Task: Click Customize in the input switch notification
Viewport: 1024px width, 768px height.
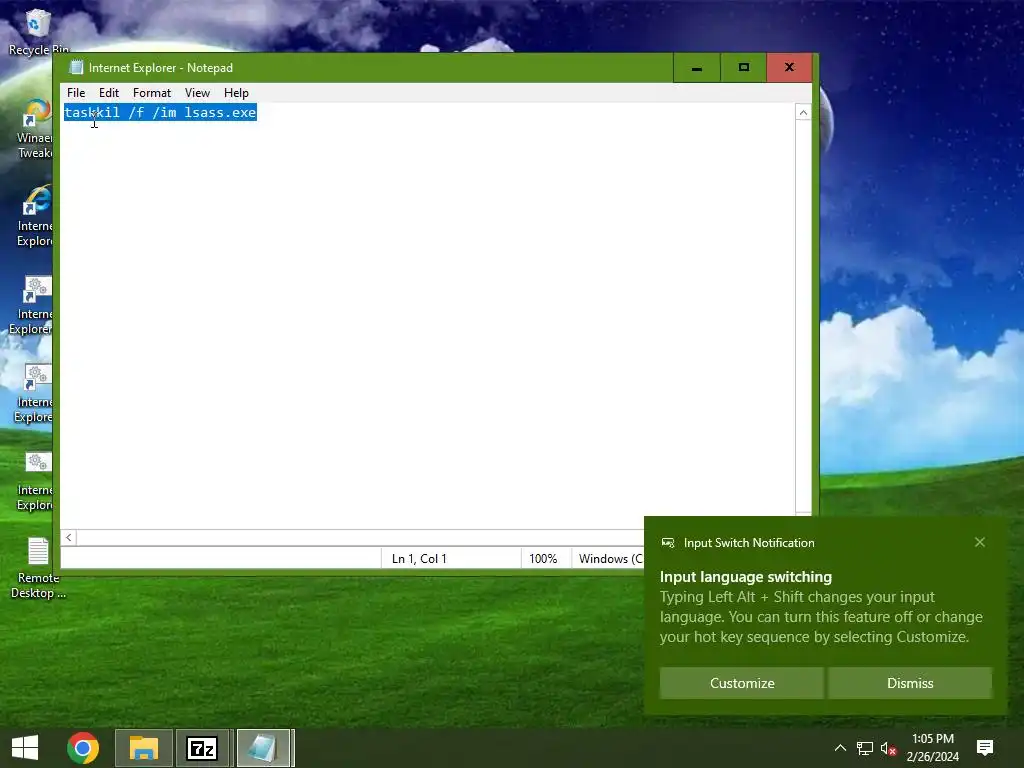Action: [x=742, y=683]
